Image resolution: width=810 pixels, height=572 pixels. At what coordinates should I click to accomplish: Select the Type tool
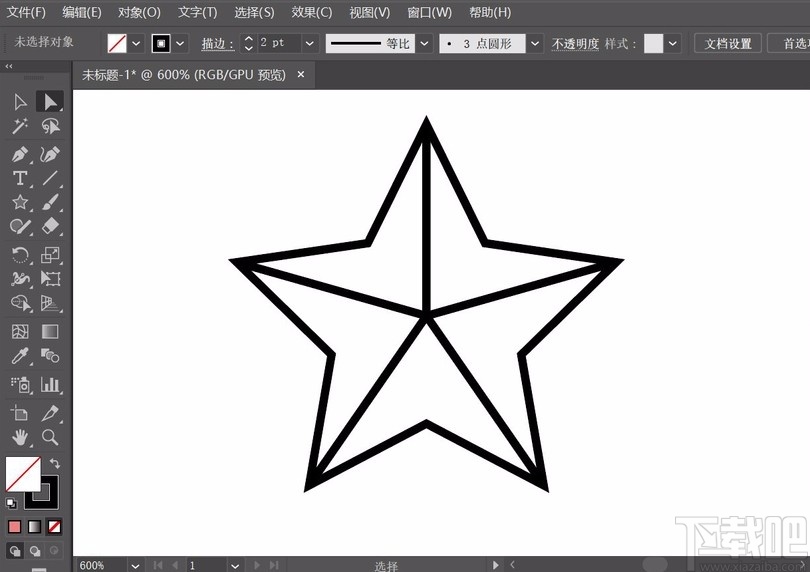20,178
